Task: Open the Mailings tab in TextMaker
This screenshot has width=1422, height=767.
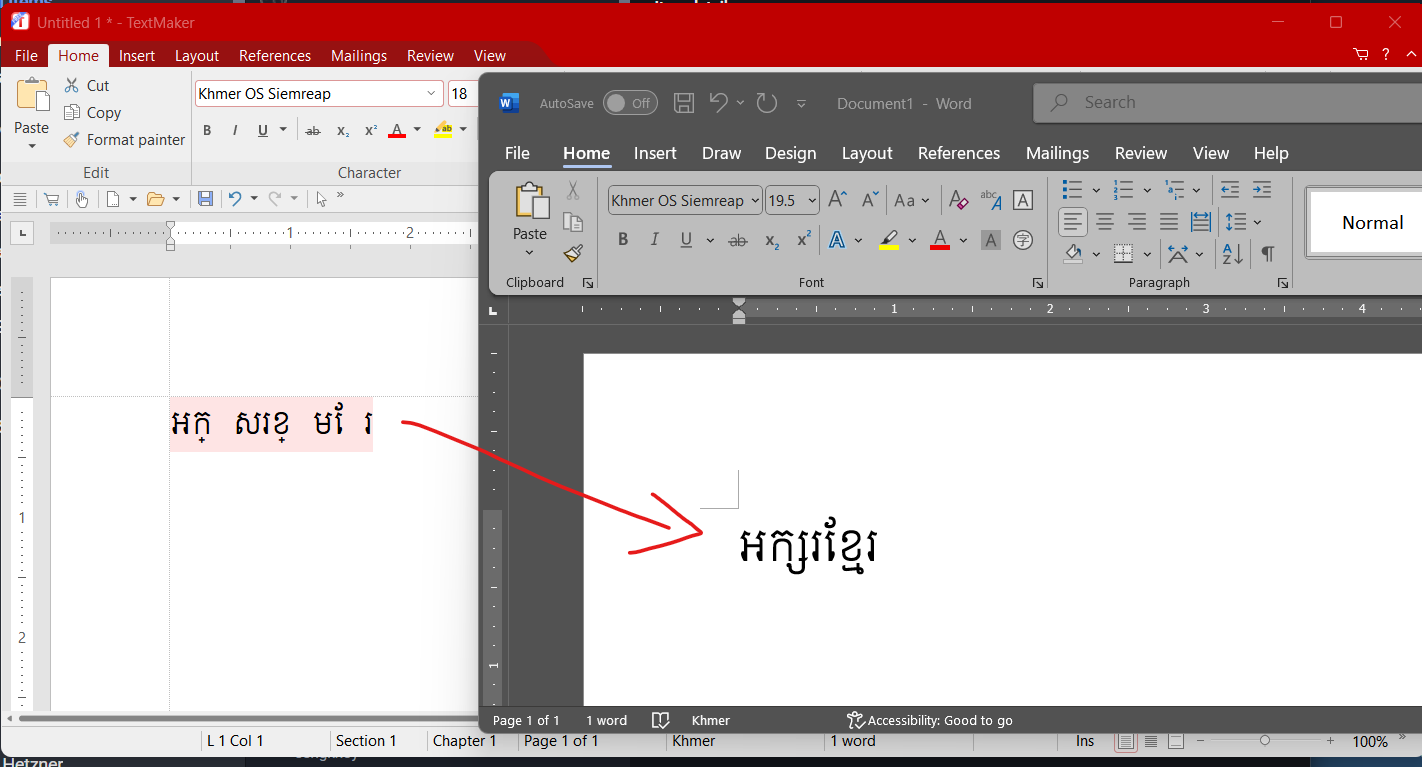Action: click(x=358, y=56)
